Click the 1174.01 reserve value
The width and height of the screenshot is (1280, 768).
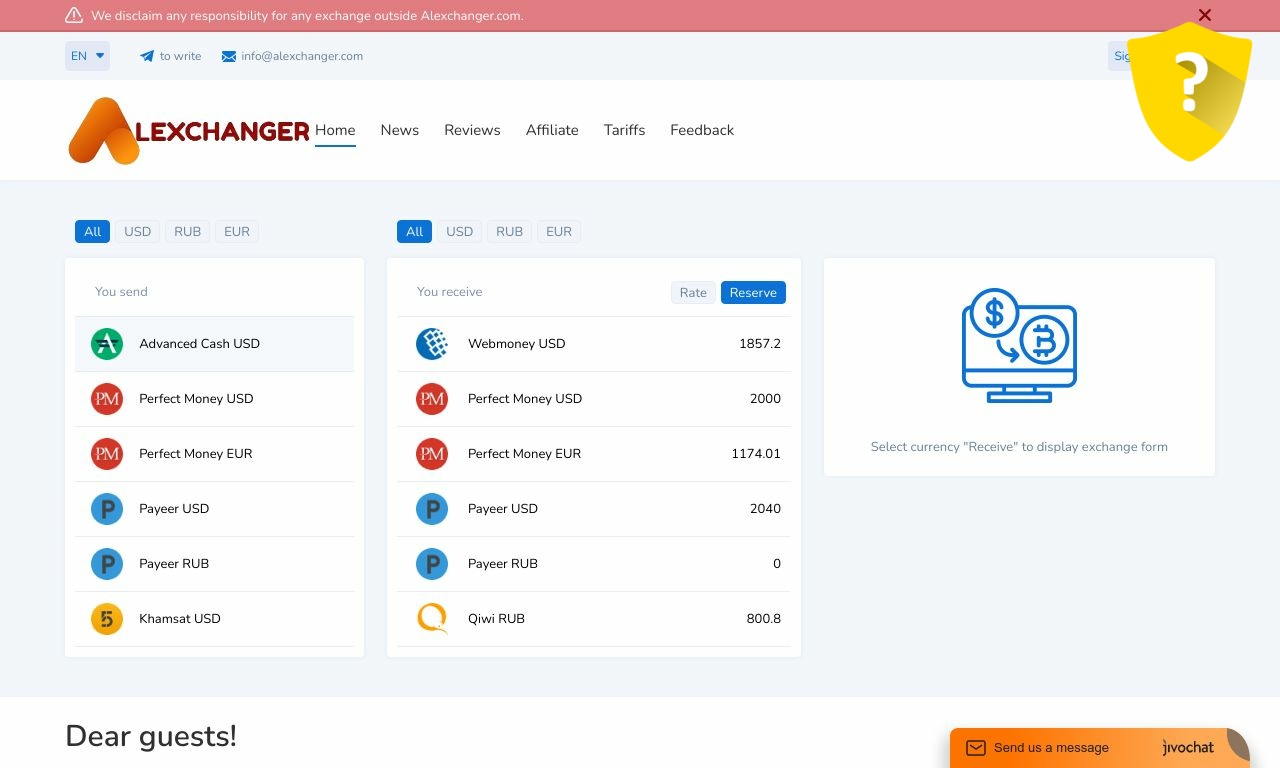[756, 454]
